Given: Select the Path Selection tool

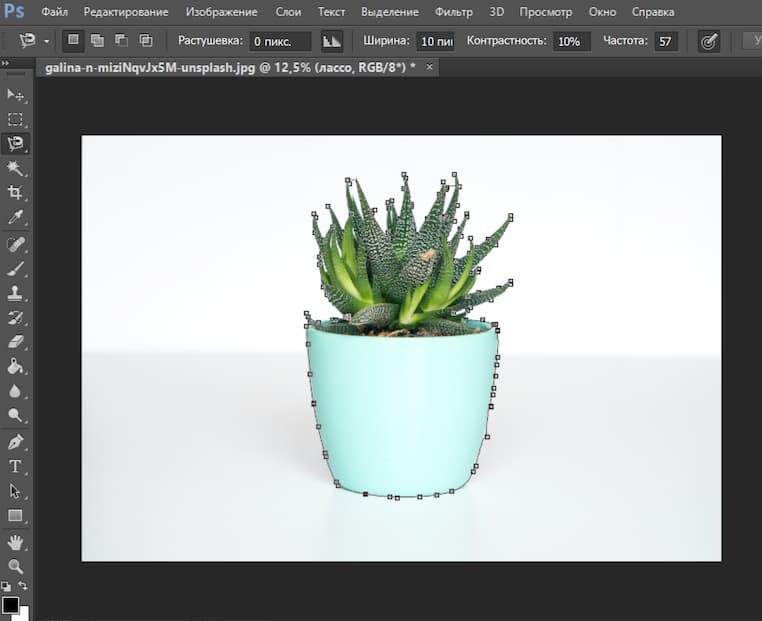Looking at the screenshot, I should click(15, 491).
